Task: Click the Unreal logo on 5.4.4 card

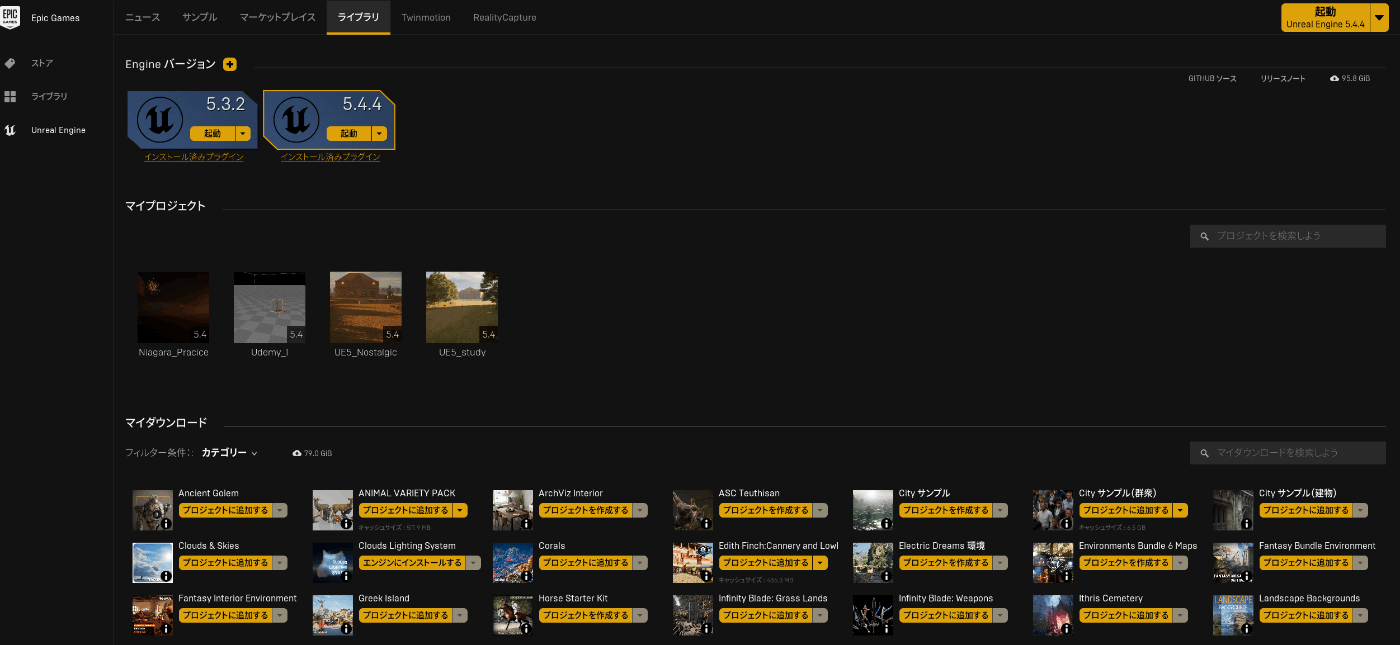Action: (295, 120)
